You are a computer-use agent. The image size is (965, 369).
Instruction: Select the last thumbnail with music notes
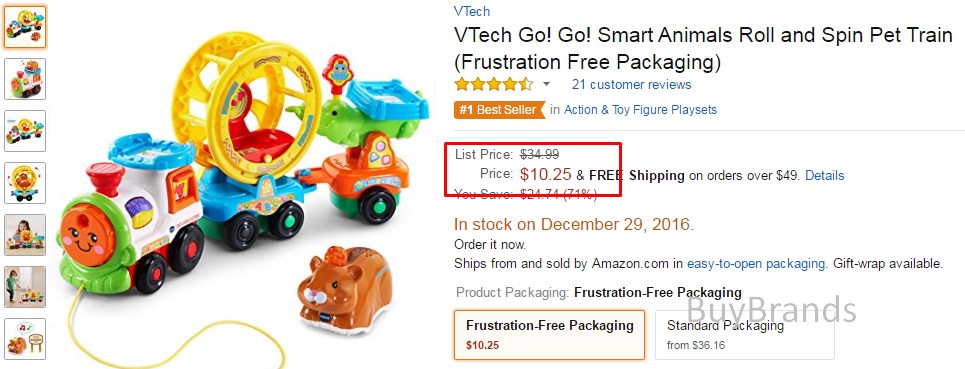[x=25, y=339]
